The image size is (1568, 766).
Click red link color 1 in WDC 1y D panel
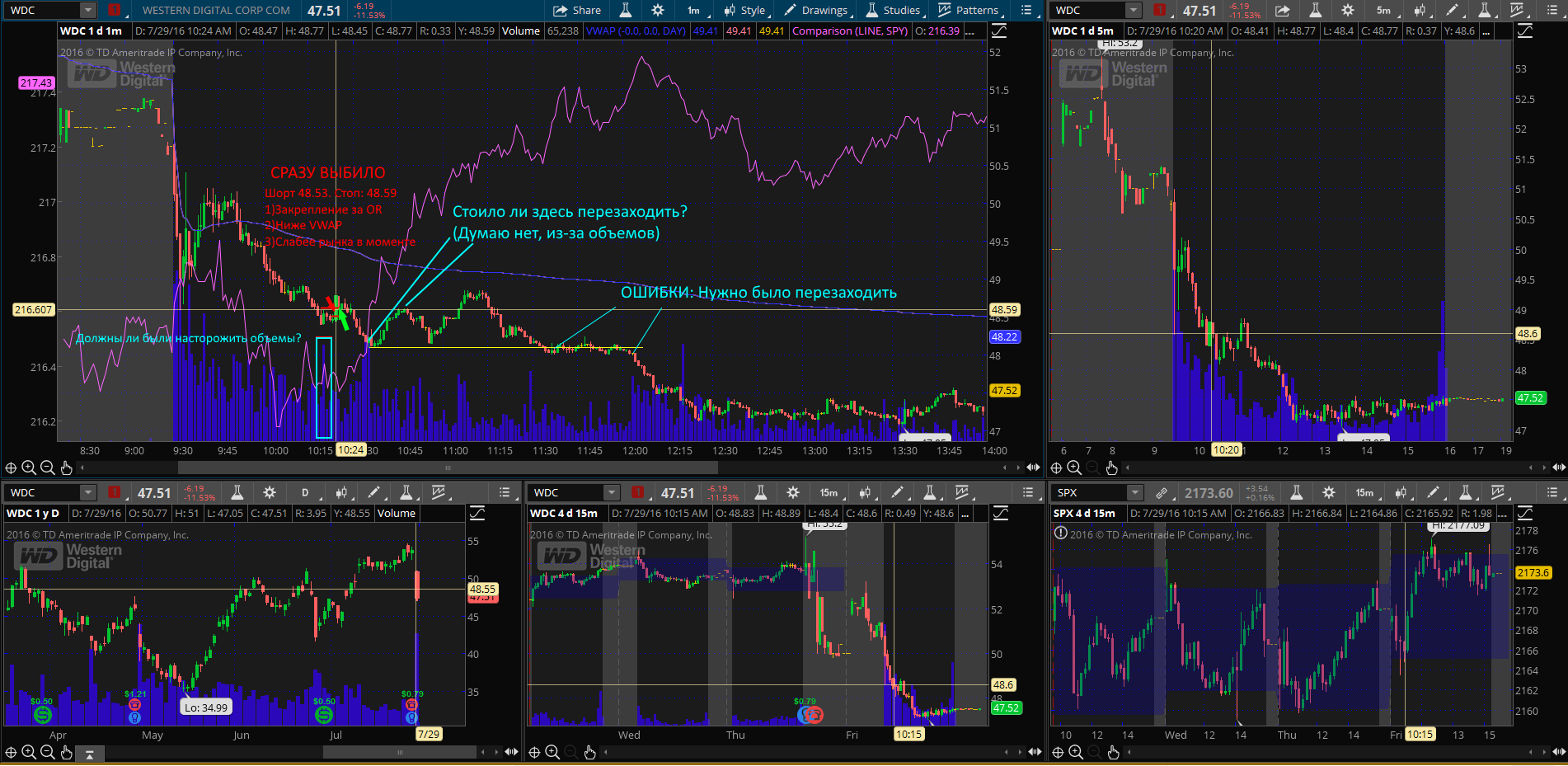[115, 492]
